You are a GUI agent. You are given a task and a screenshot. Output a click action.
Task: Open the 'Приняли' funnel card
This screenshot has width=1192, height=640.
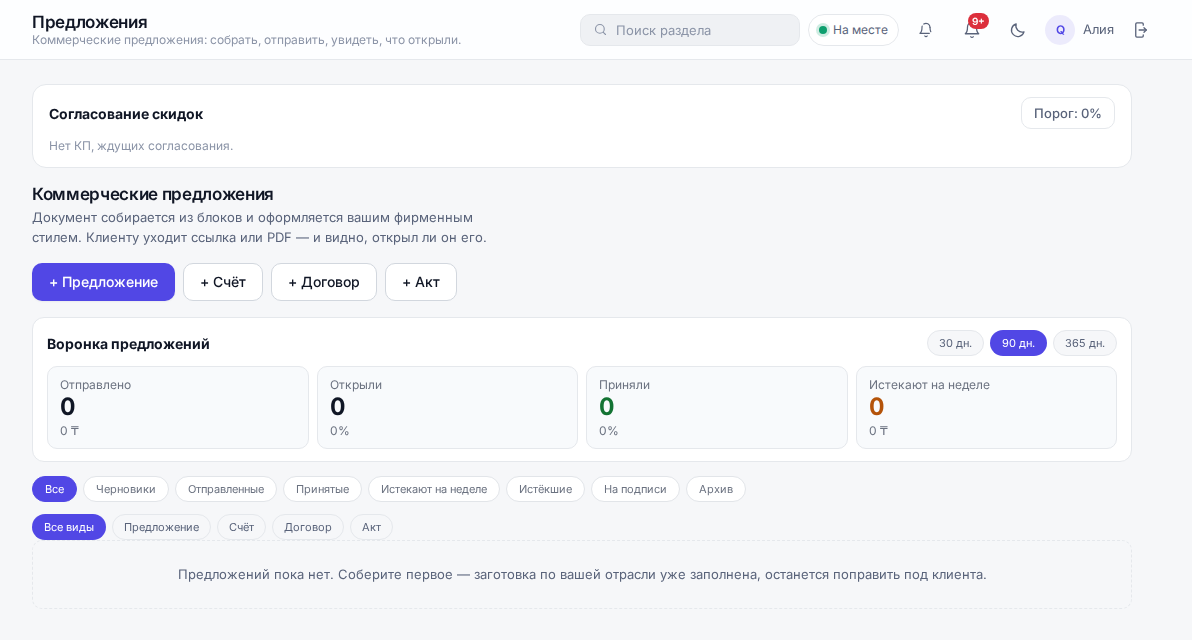point(717,407)
